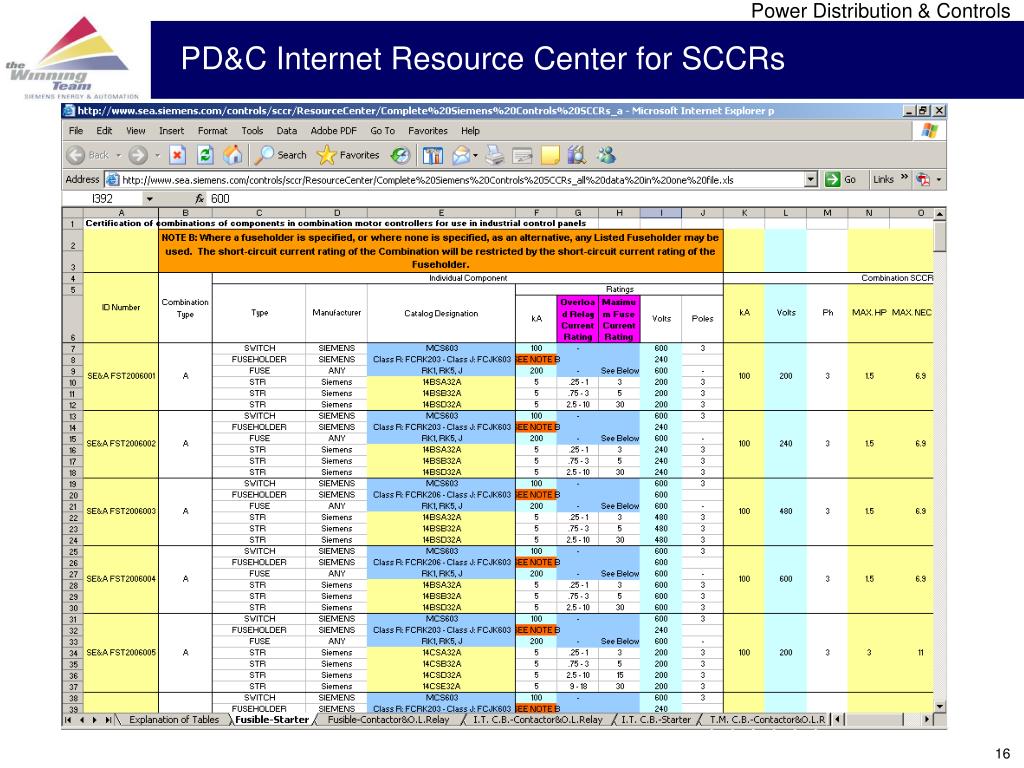
Task: Click the Address bar URL field
Action: click(x=462, y=180)
